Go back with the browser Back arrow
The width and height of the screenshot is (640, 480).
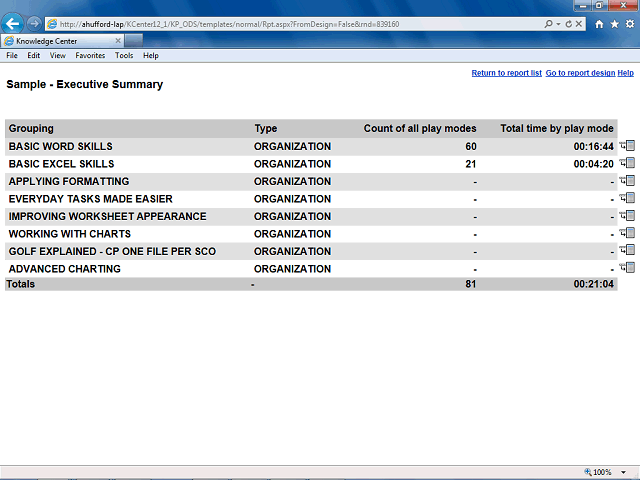12,24
